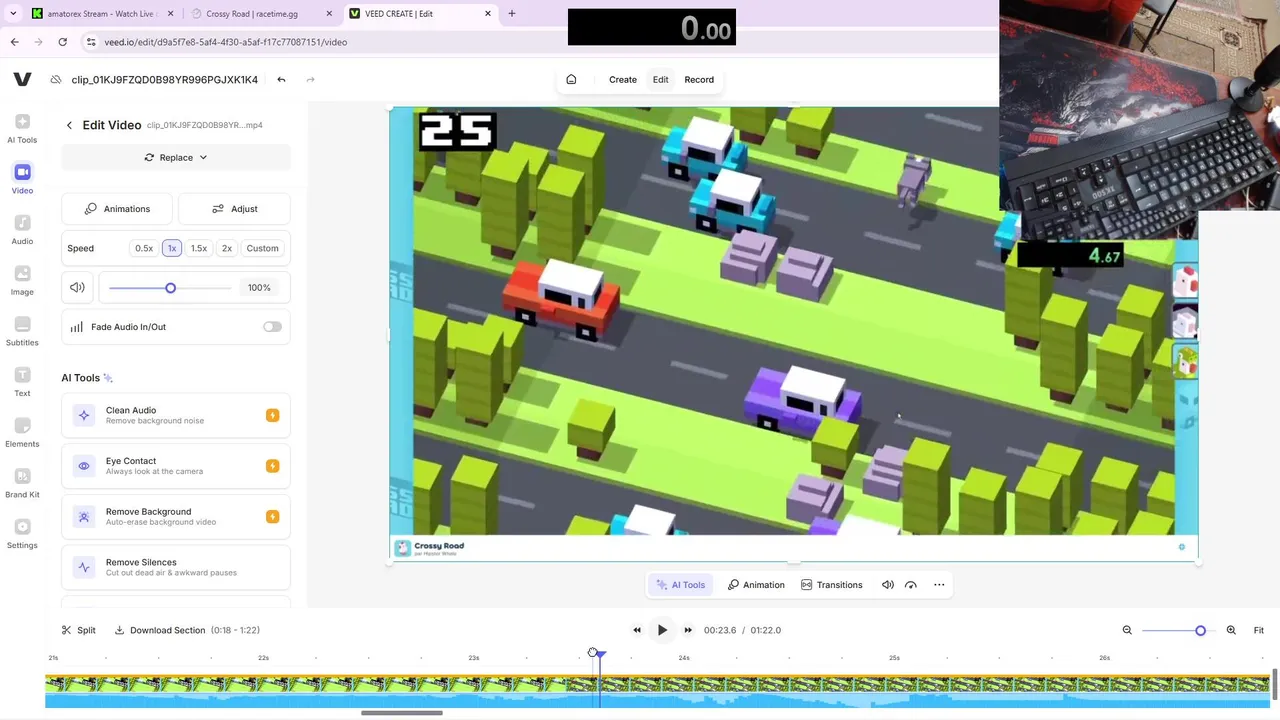Image resolution: width=1280 pixels, height=720 pixels.
Task: Open the Subtitles sidebar section
Action: pyautogui.click(x=22, y=331)
